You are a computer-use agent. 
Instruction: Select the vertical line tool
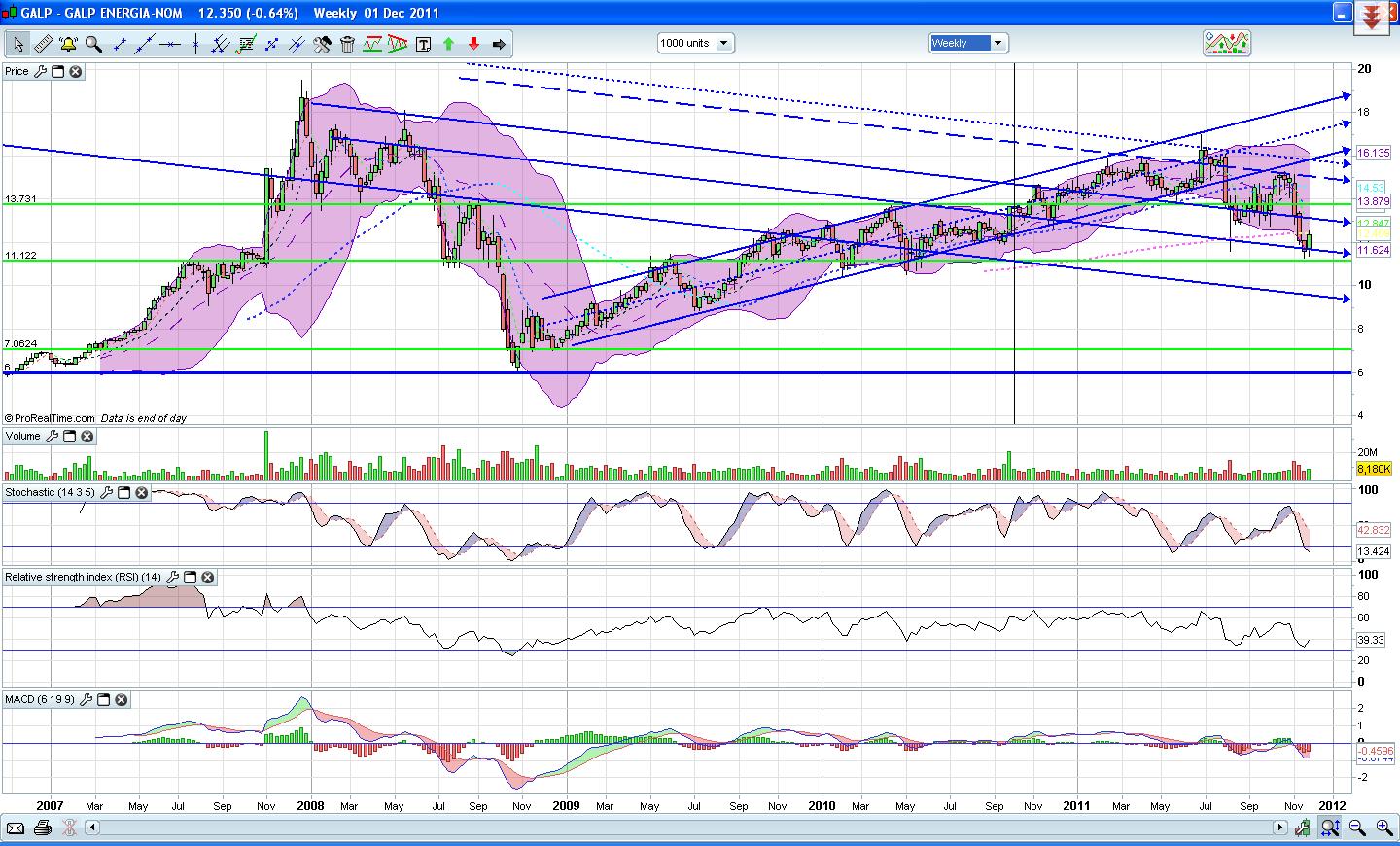tap(195, 44)
